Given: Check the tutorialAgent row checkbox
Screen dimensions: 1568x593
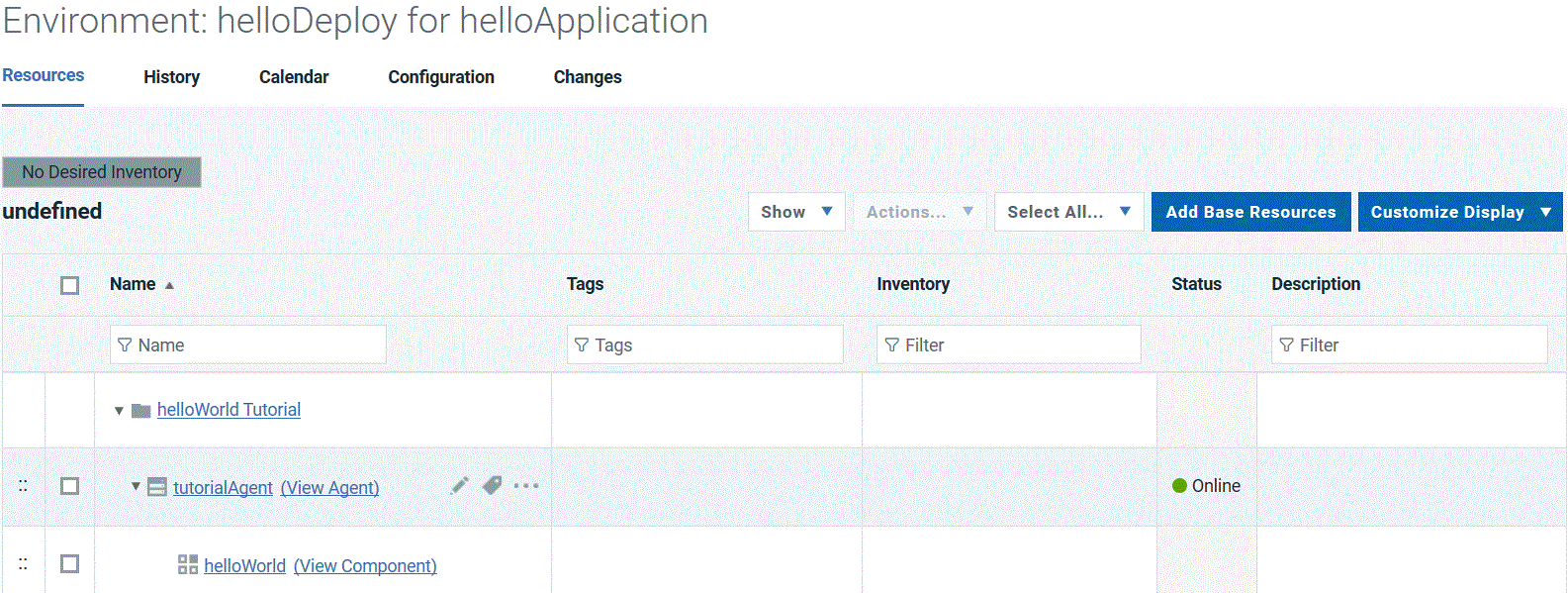Looking at the screenshot, I should pyautogui.click(x=69, y=486).
